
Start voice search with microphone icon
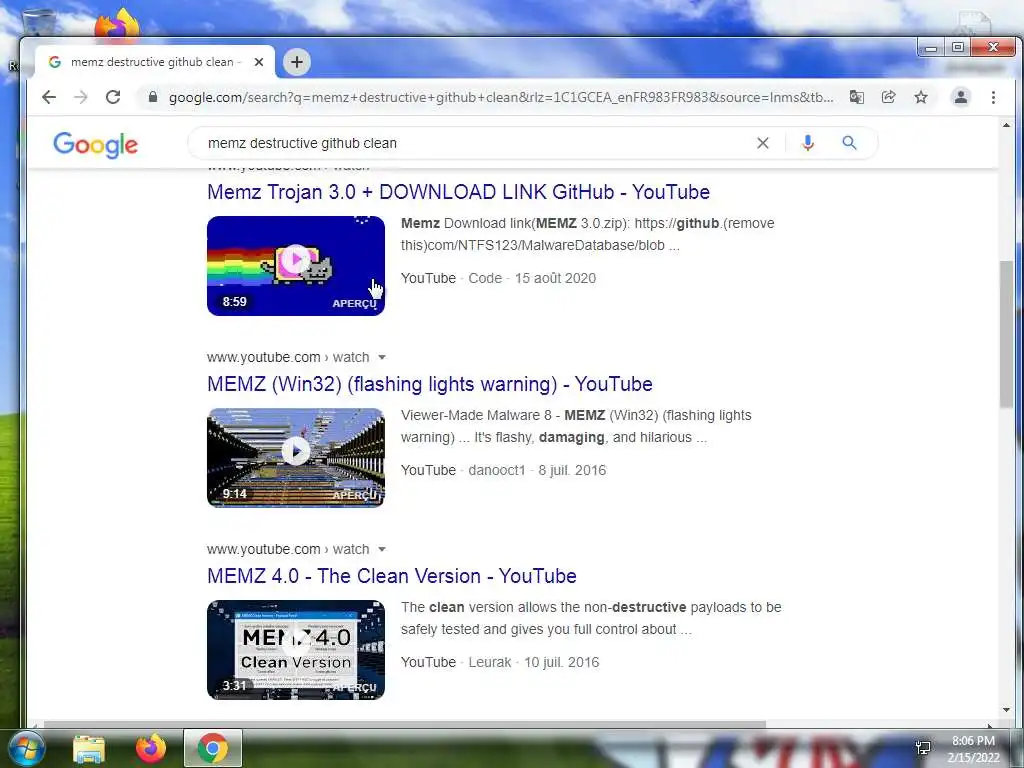[808, 143]
